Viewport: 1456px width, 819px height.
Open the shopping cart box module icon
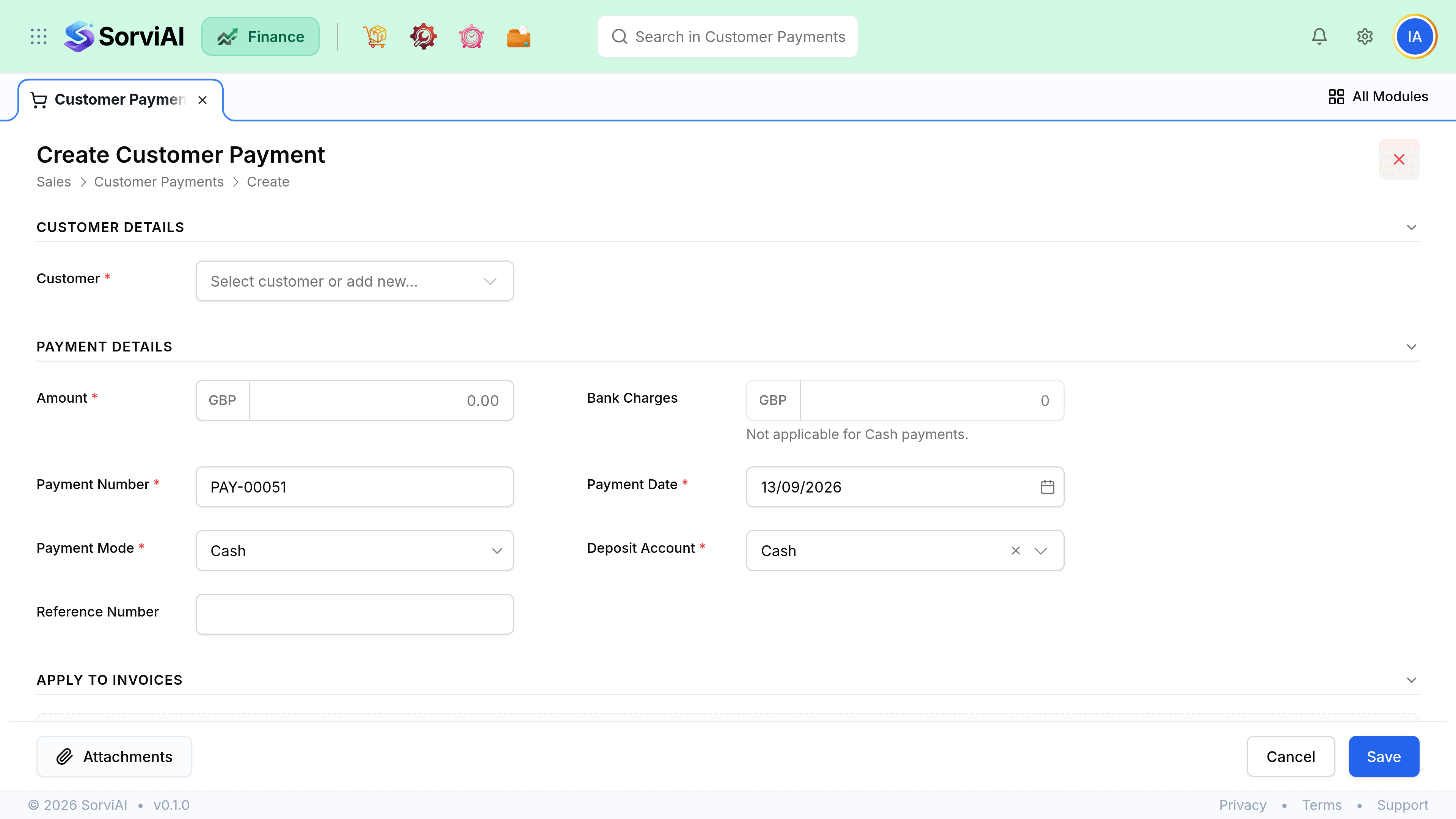[375, 37]
